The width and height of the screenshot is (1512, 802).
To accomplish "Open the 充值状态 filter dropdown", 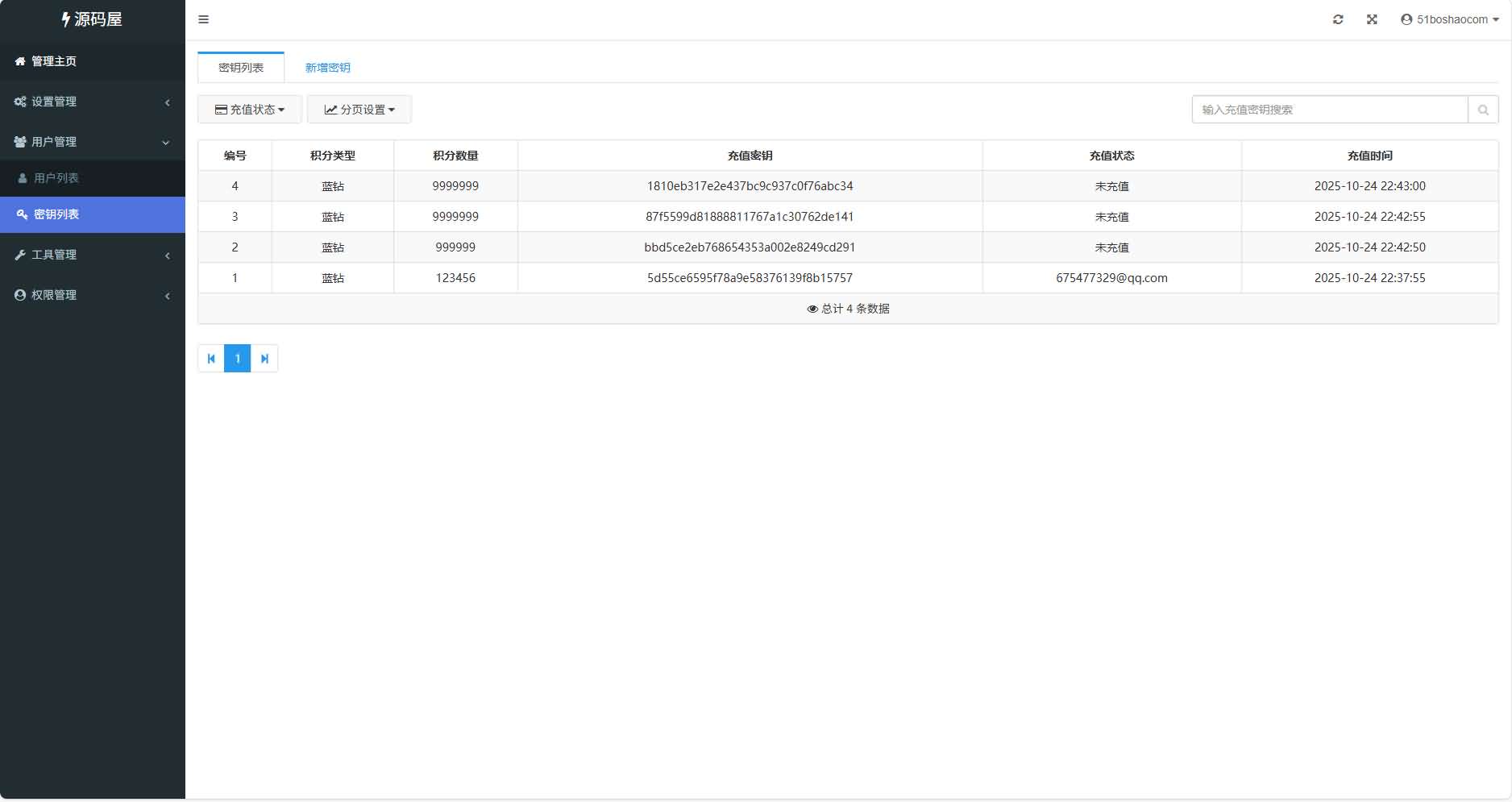I will tap(250, 110).
